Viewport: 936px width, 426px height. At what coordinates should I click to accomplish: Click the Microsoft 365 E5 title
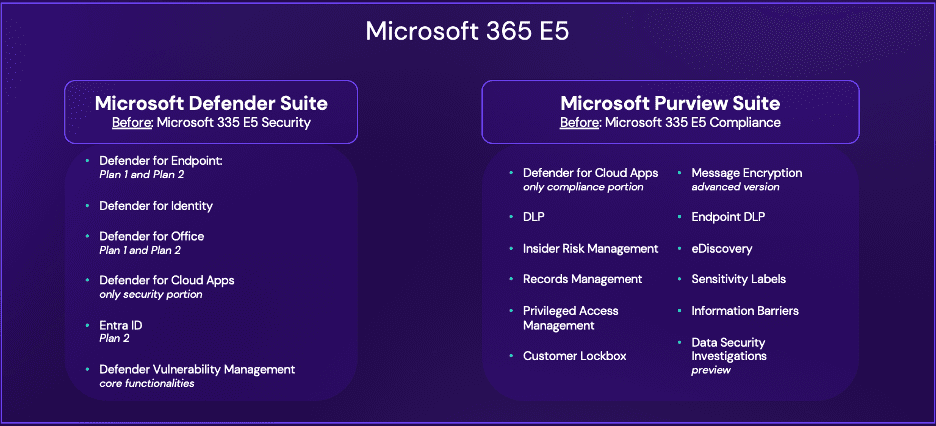point(467,31)
